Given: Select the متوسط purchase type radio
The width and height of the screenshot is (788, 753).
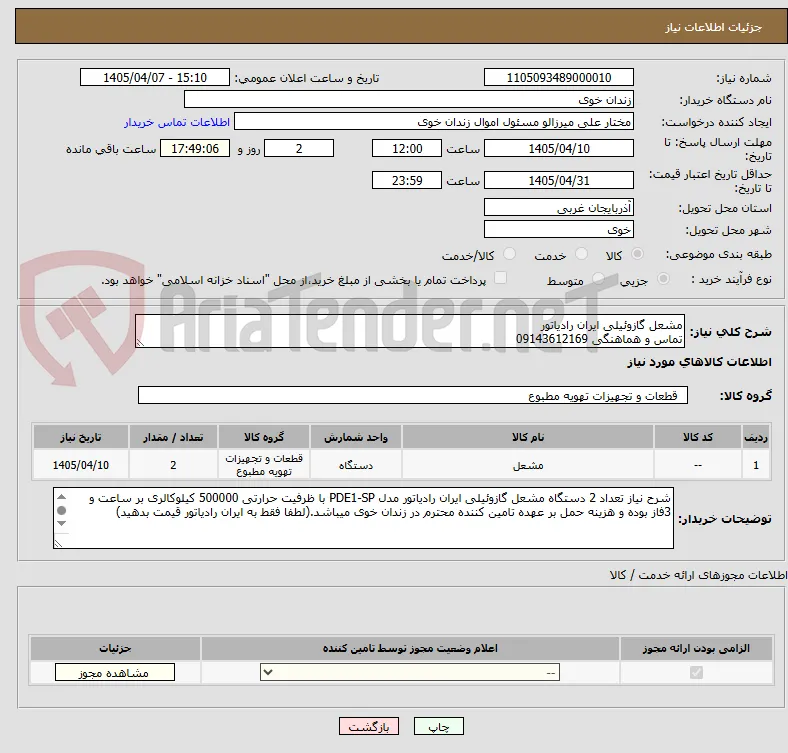Looking at the screenshot, I should coord(598,278).
